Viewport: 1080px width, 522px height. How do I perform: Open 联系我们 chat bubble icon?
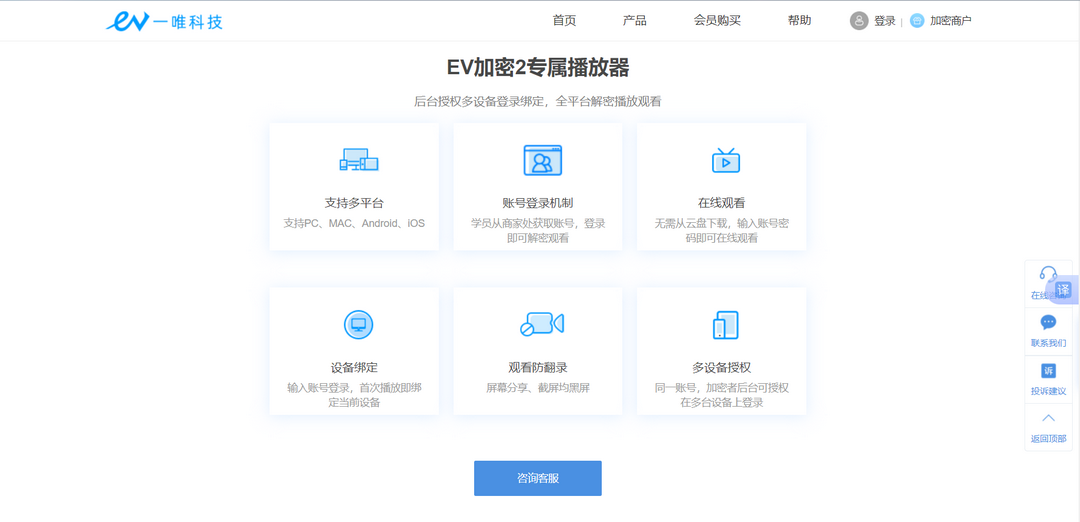(1048, 322)
